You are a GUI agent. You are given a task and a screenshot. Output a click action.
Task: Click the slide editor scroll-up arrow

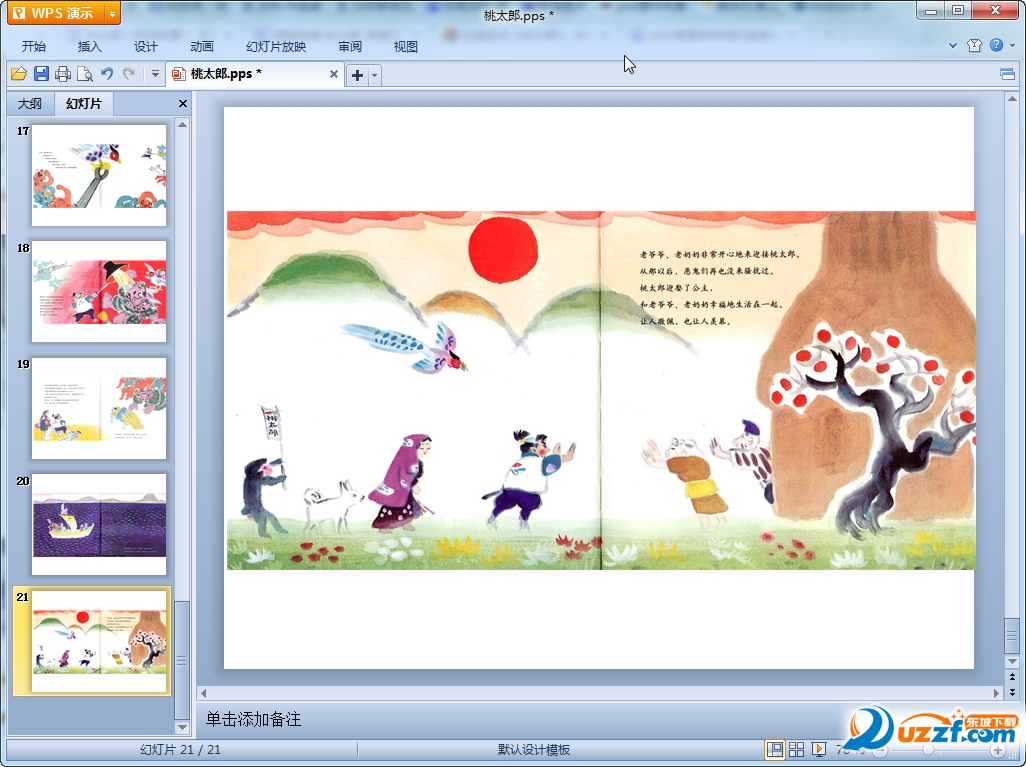(1012, 99)
